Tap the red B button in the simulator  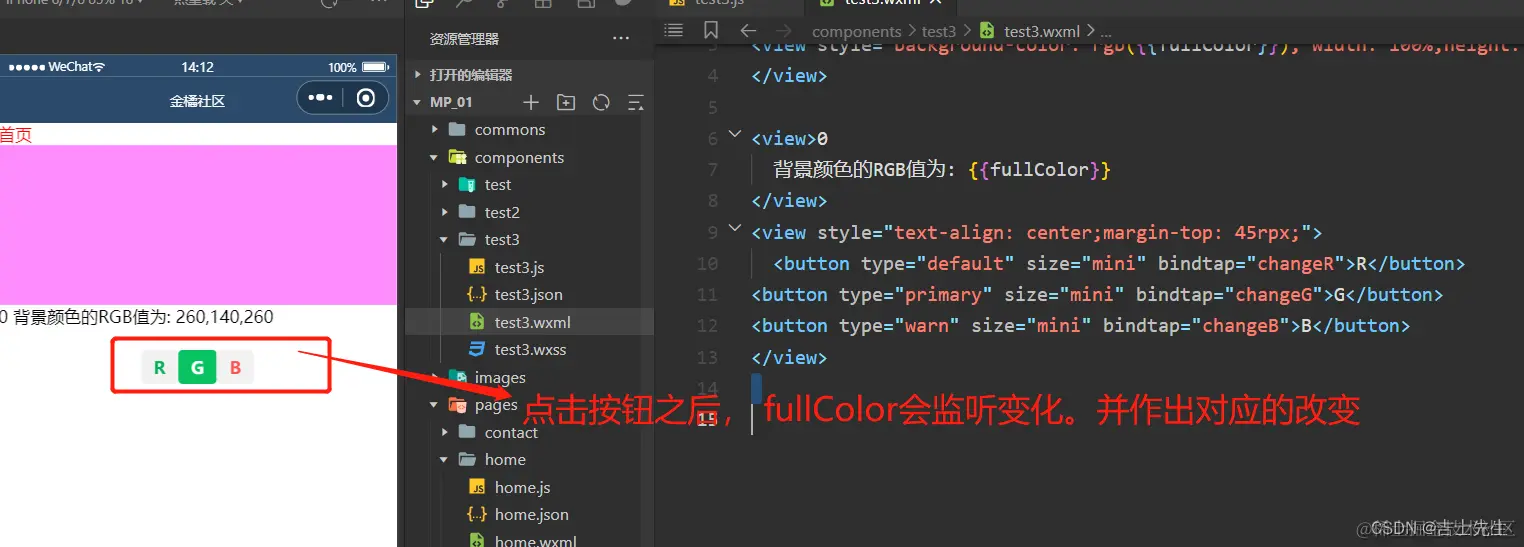pyautogui.click(x=235, y=368)
